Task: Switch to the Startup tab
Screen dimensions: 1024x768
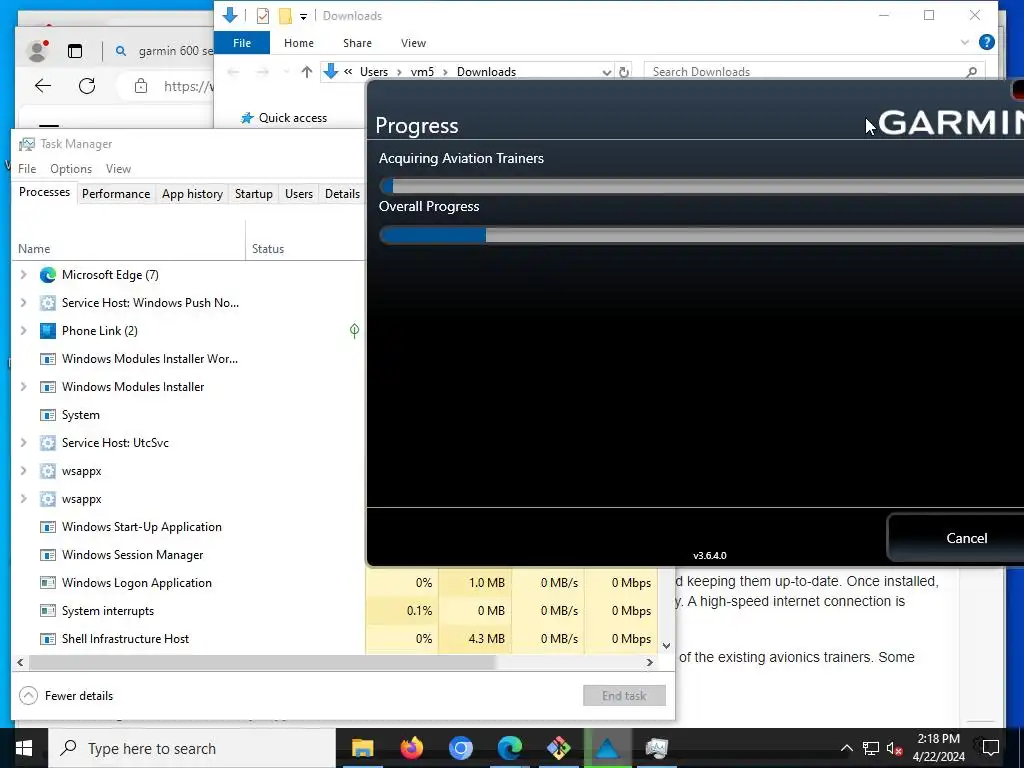Action: coord(253,194)
